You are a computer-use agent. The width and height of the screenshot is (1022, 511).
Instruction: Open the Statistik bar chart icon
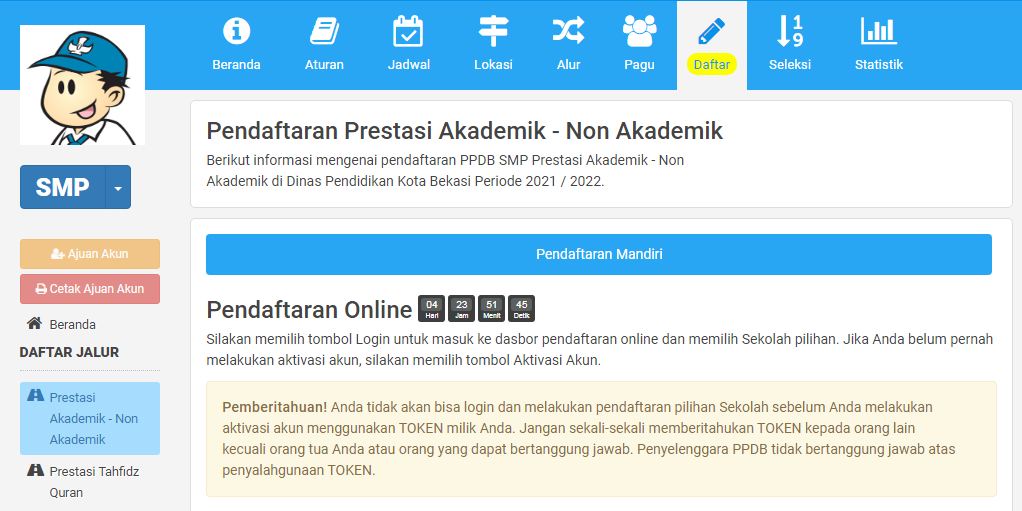pyautogui.click(x=878, y=32)
